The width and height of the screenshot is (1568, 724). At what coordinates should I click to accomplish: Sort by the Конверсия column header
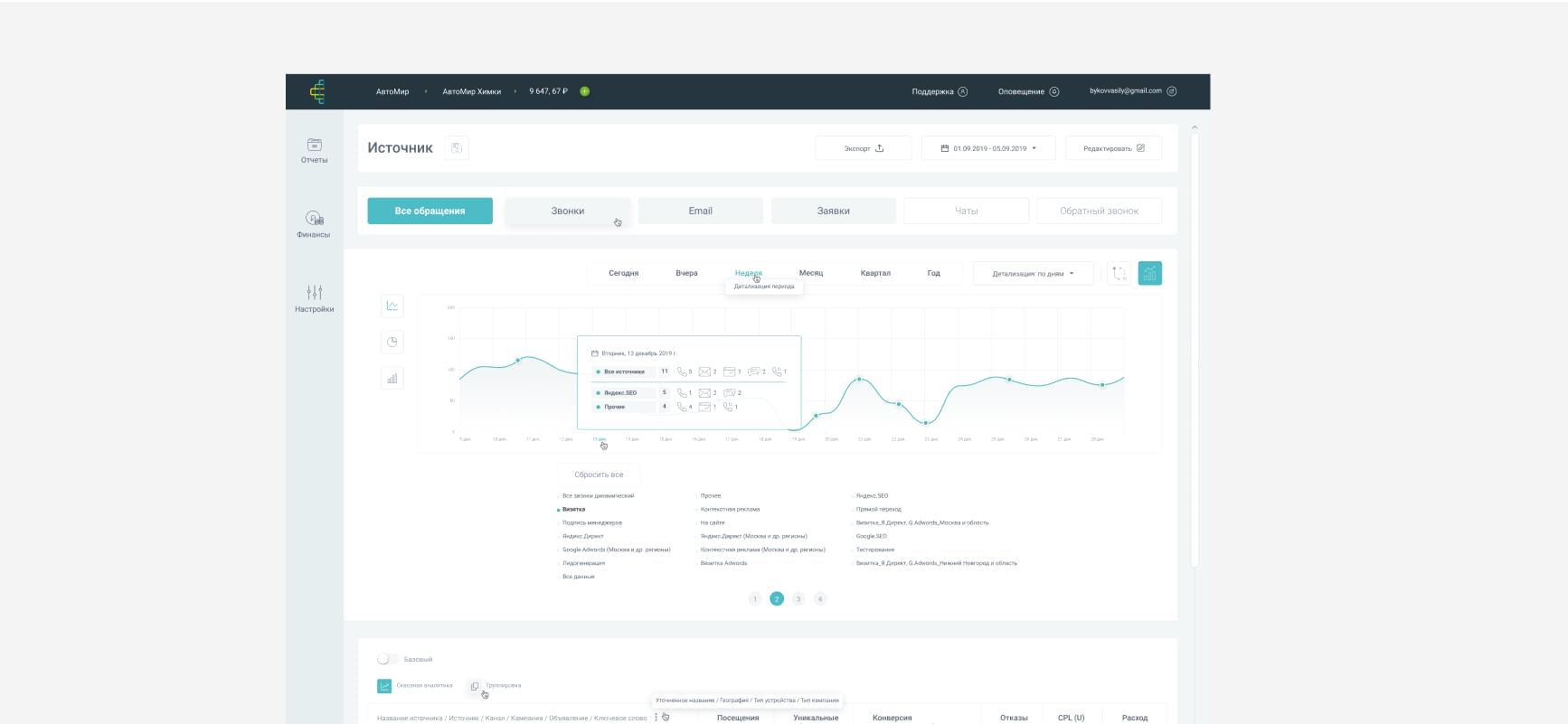click(893, 718)
